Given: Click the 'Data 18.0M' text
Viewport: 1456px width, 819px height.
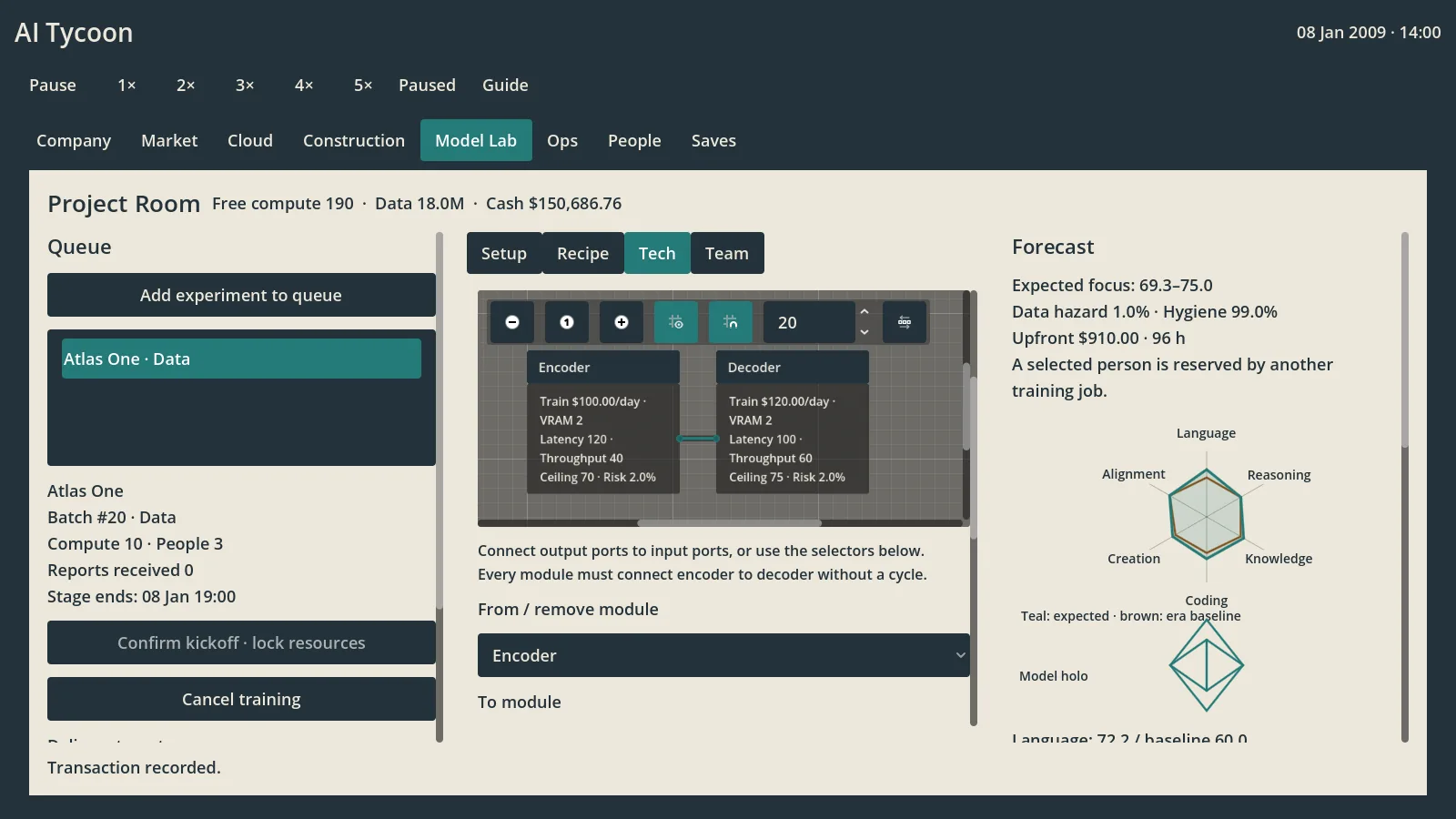Looking at the screenshot, I should pyautogui.click(x=420, y=203).
